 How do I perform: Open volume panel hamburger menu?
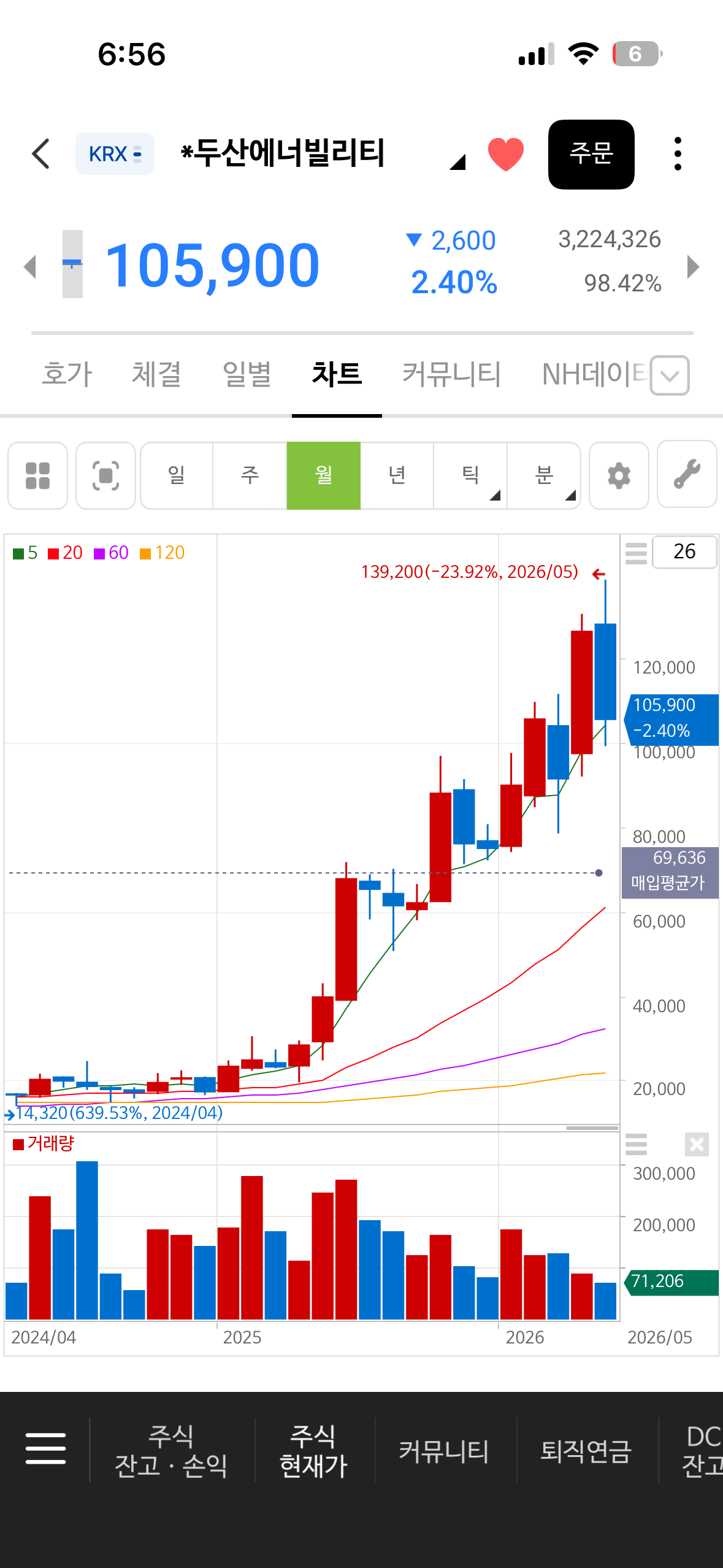(636, 1144)
